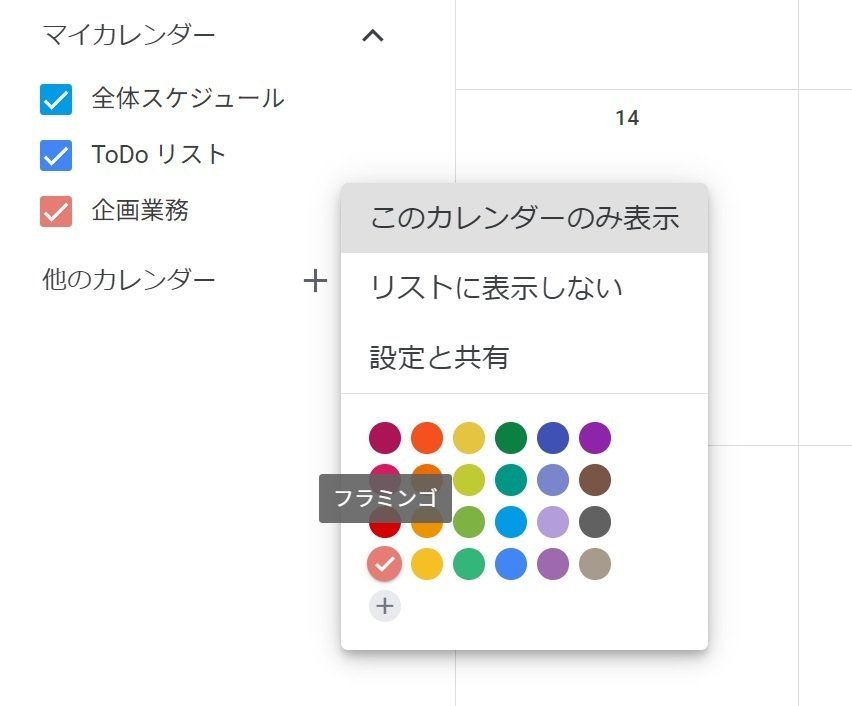This screenshot has height=706, width=852.
Task: Select the teal color swatch
Action: tap(511, 480)
